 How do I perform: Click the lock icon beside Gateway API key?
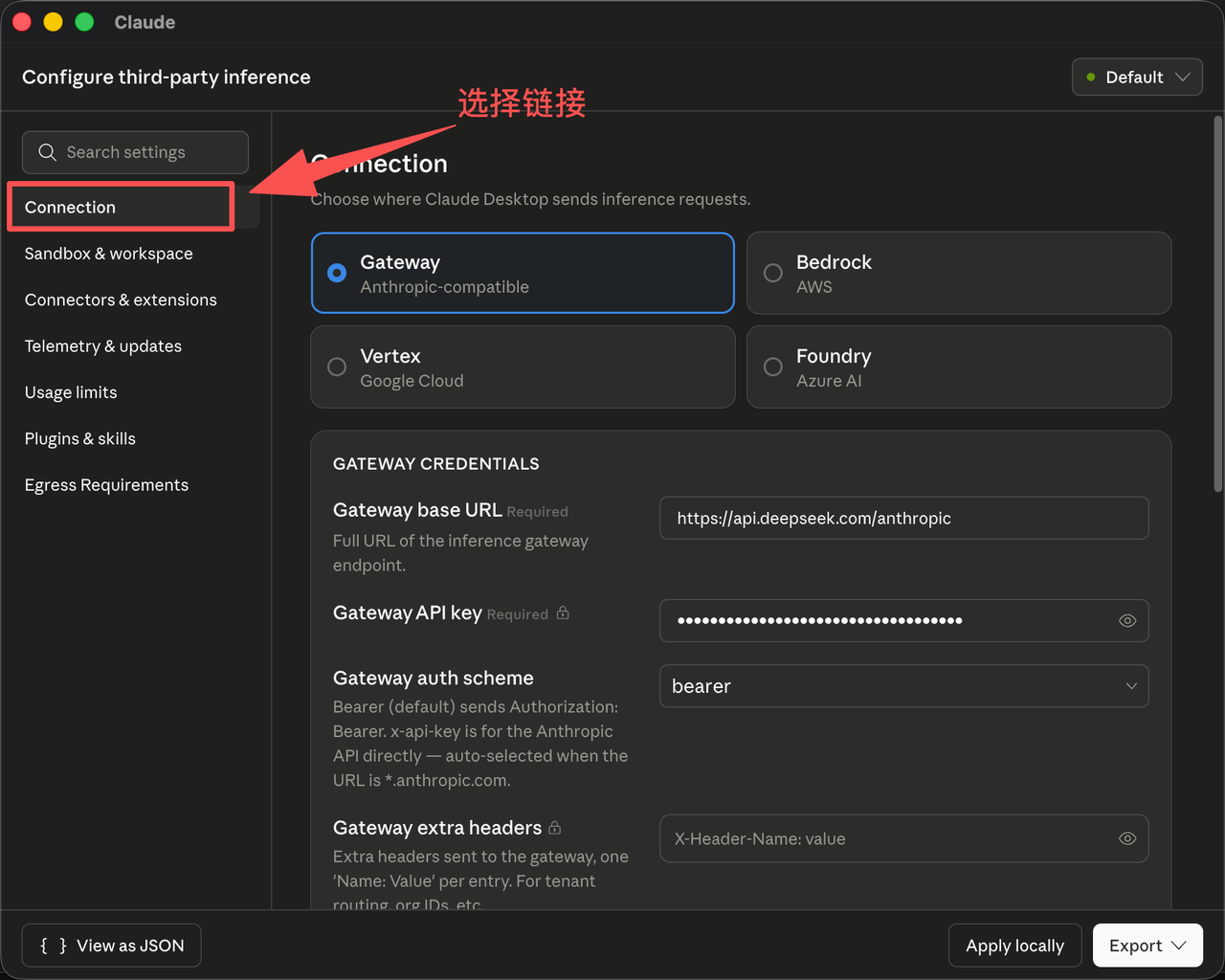point(563,612)
